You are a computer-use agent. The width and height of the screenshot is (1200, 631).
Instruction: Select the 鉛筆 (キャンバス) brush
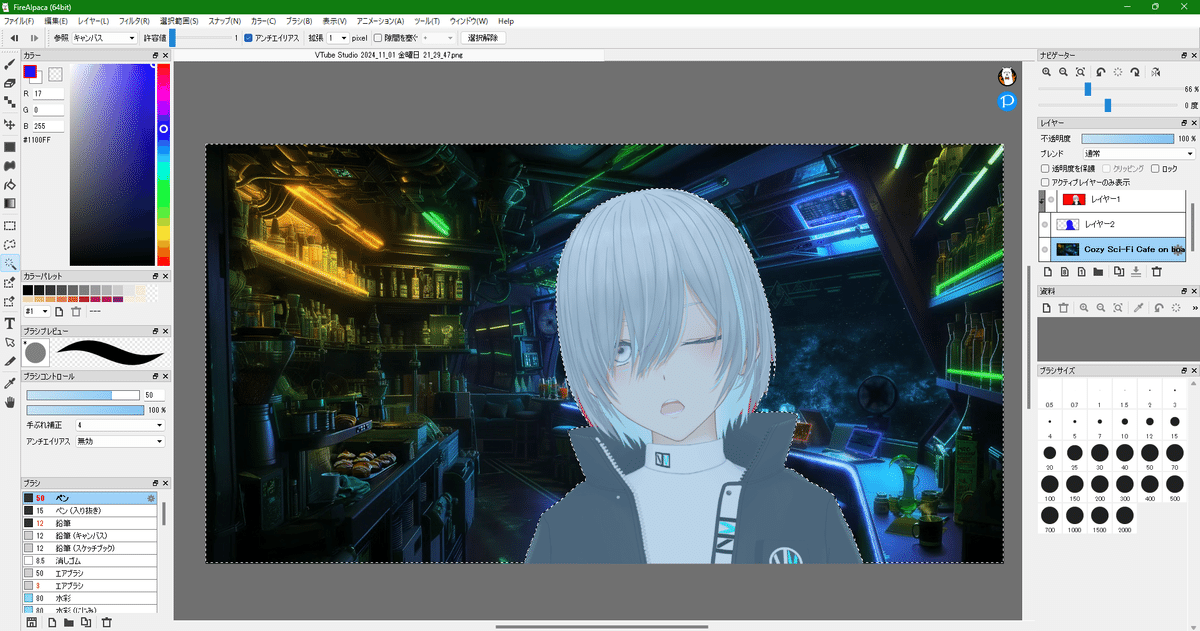pos(90,535)
